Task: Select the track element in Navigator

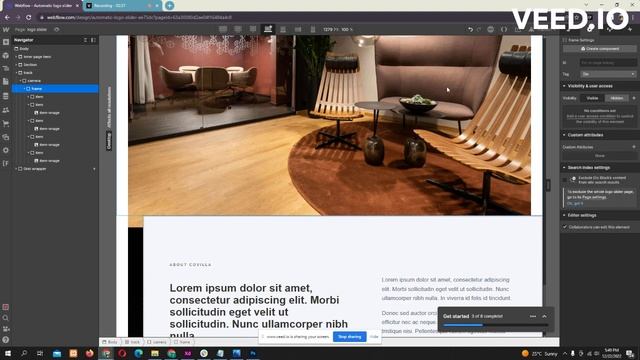Action: [x=28, y=73]
